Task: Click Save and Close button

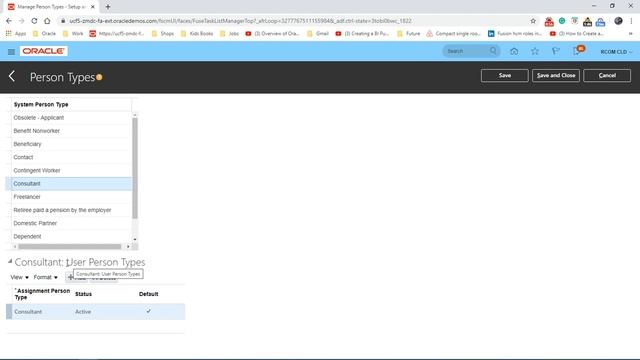Action: 556,76
